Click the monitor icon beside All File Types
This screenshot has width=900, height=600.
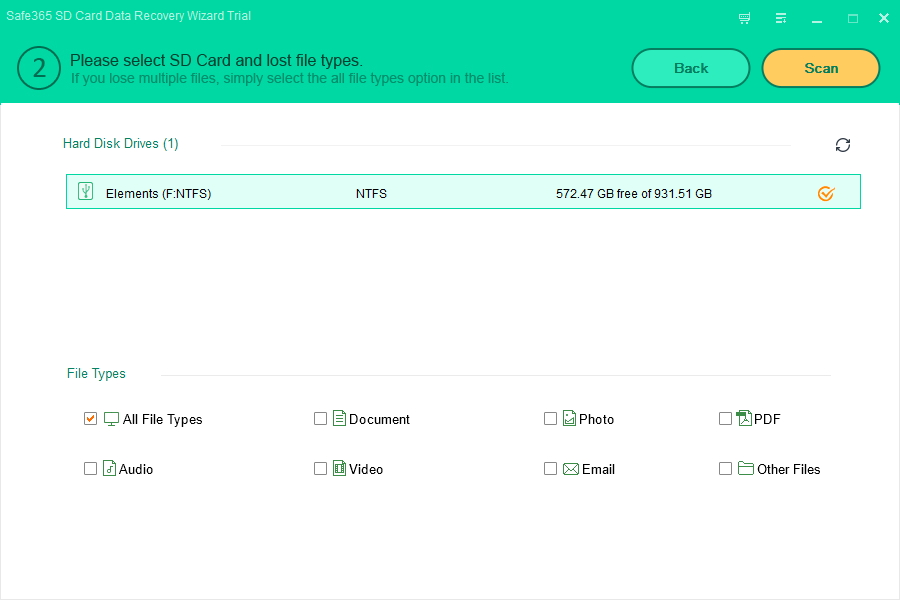coord(111,419)
